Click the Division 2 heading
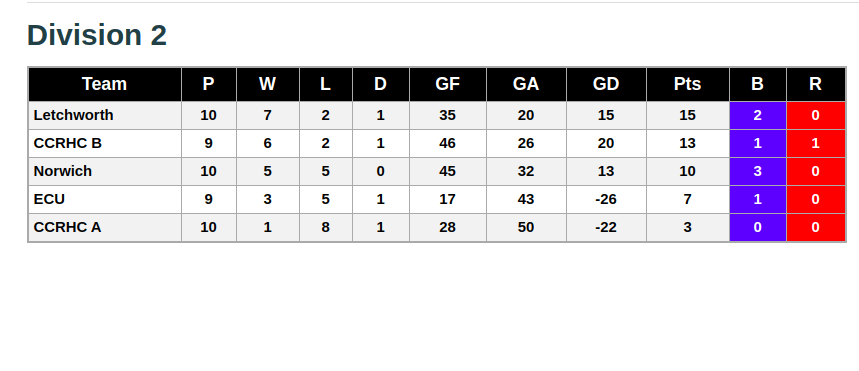 click(97, 35)
